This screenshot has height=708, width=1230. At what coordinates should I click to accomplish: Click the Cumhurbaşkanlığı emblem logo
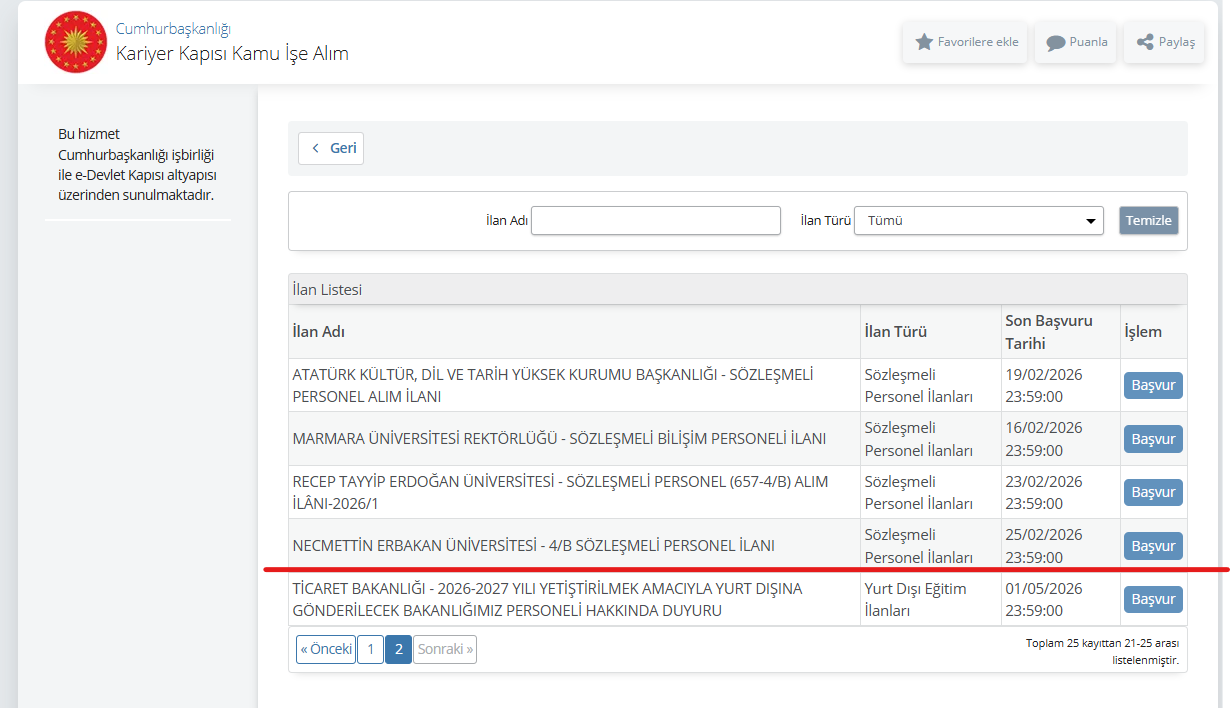(x=75, y=42)
